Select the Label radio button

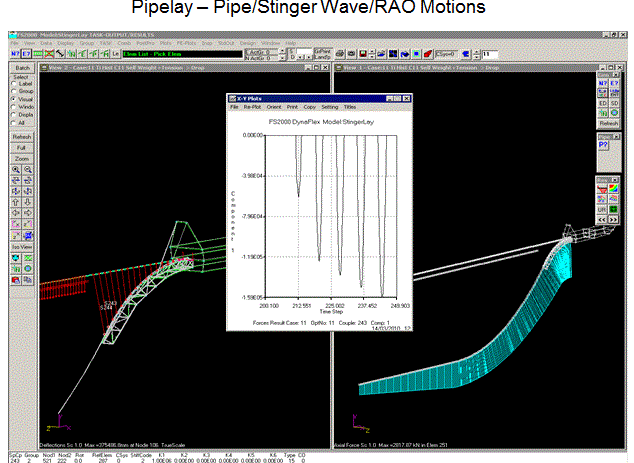12,83
